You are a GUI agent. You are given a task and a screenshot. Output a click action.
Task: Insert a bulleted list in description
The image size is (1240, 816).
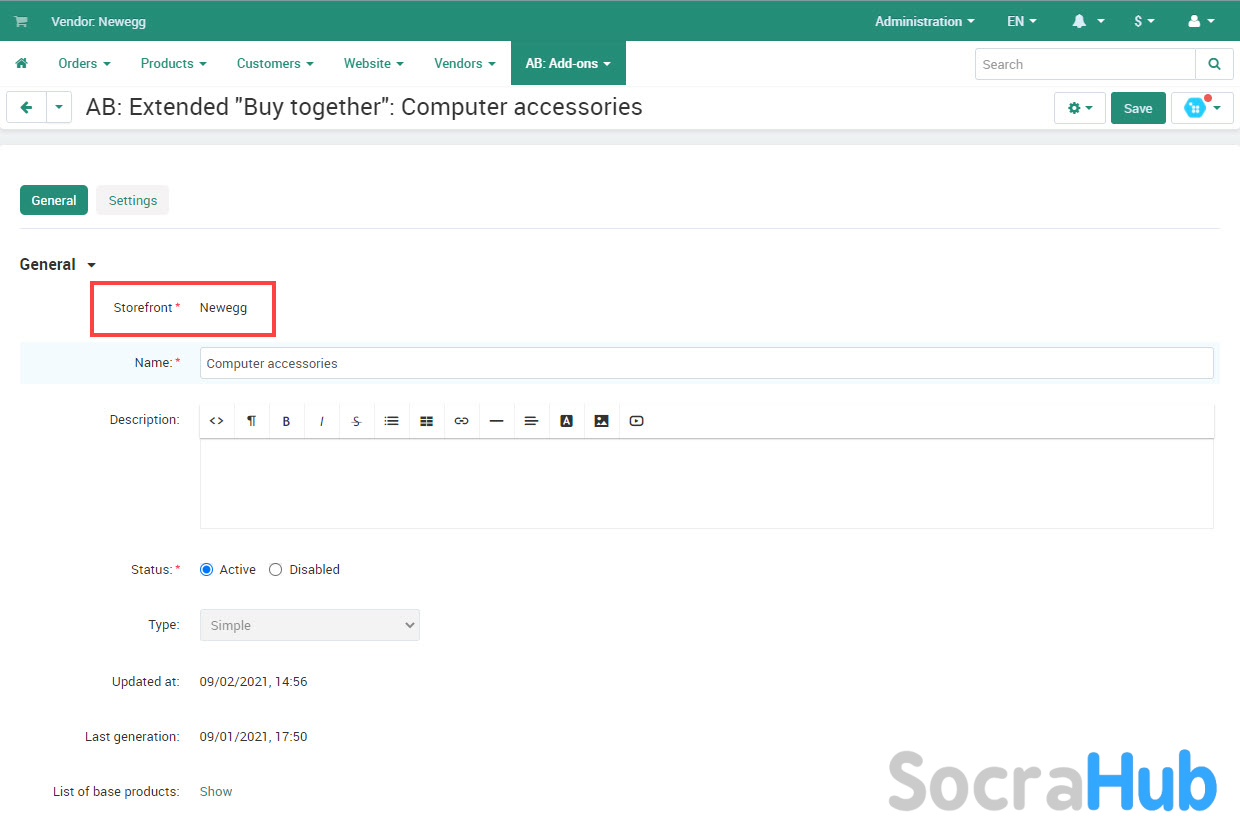[x=391, y=421]
